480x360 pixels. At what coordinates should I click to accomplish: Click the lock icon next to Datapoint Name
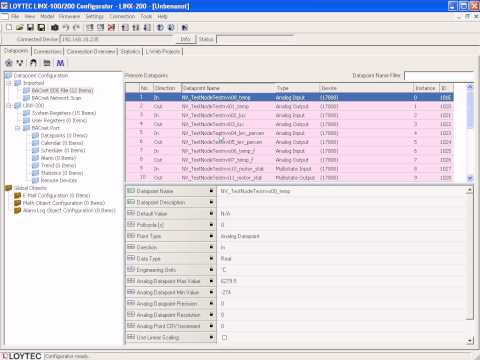click(211, 191)
